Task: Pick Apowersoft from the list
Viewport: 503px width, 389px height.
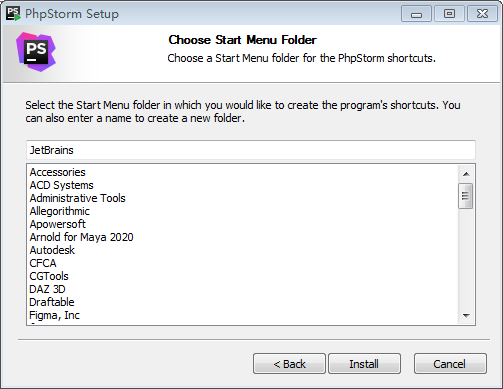Action: (57, 224)
